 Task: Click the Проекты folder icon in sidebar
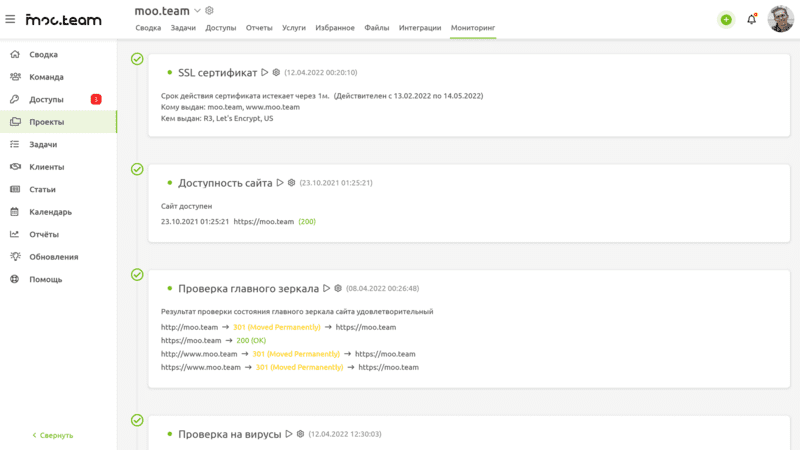click(15, 121)
